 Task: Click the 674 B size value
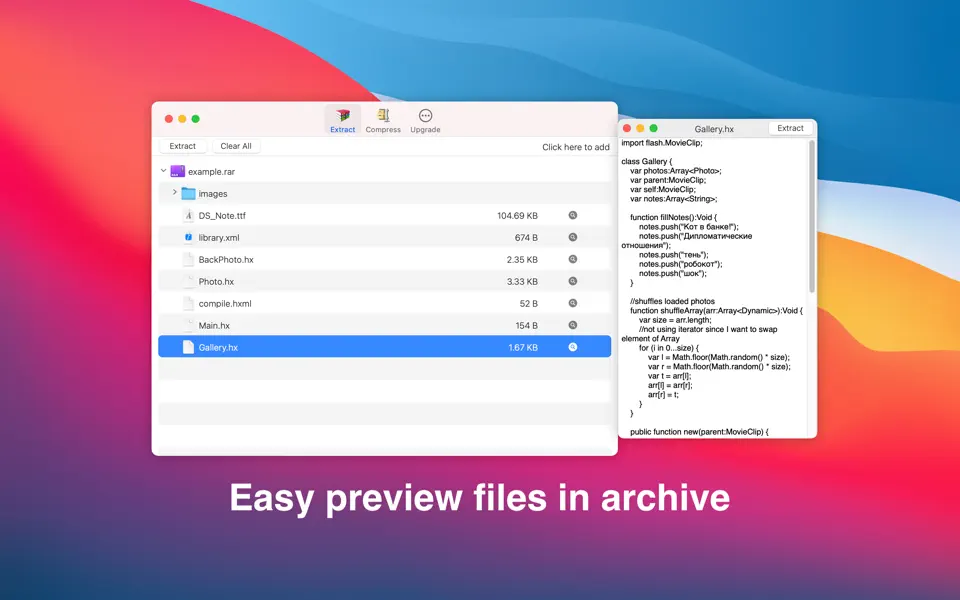[526, 238]
